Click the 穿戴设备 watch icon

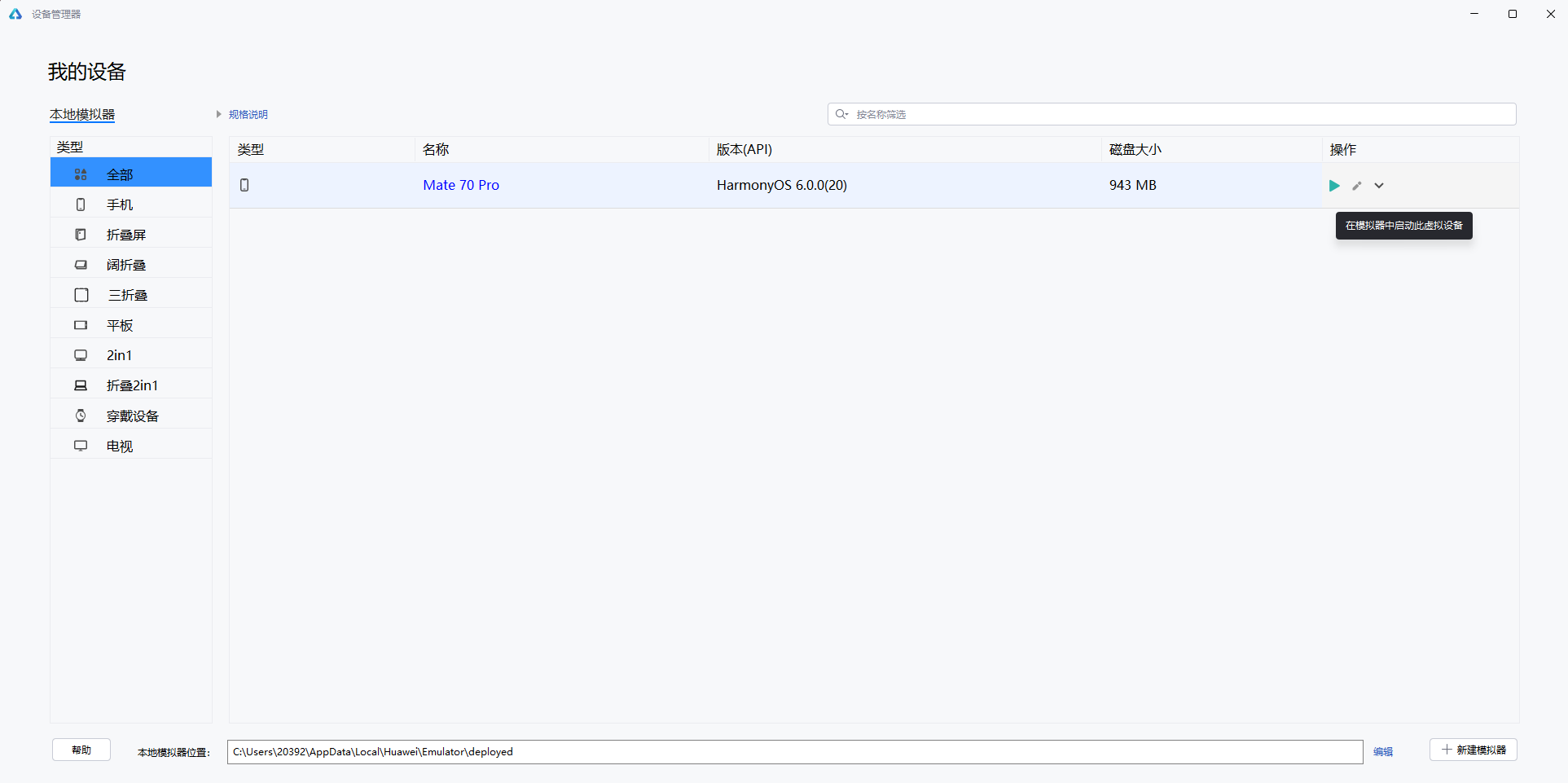[81, 416]
